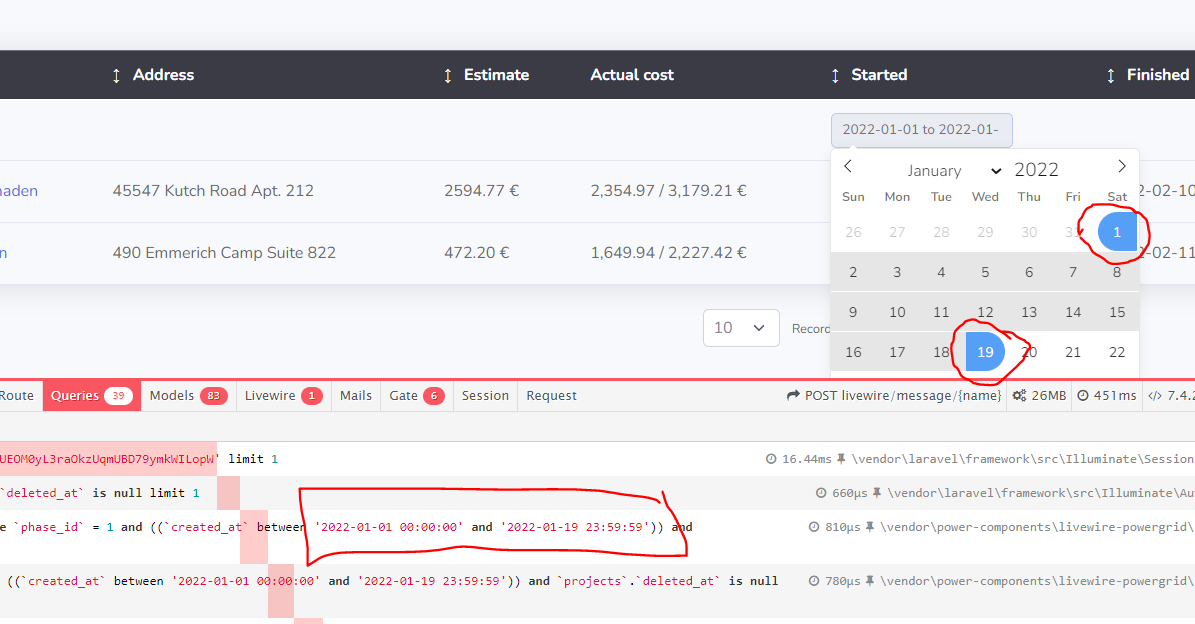Sort the Finished column
This screenshot has height=624, width=1195.
(x=1110, y=74)
